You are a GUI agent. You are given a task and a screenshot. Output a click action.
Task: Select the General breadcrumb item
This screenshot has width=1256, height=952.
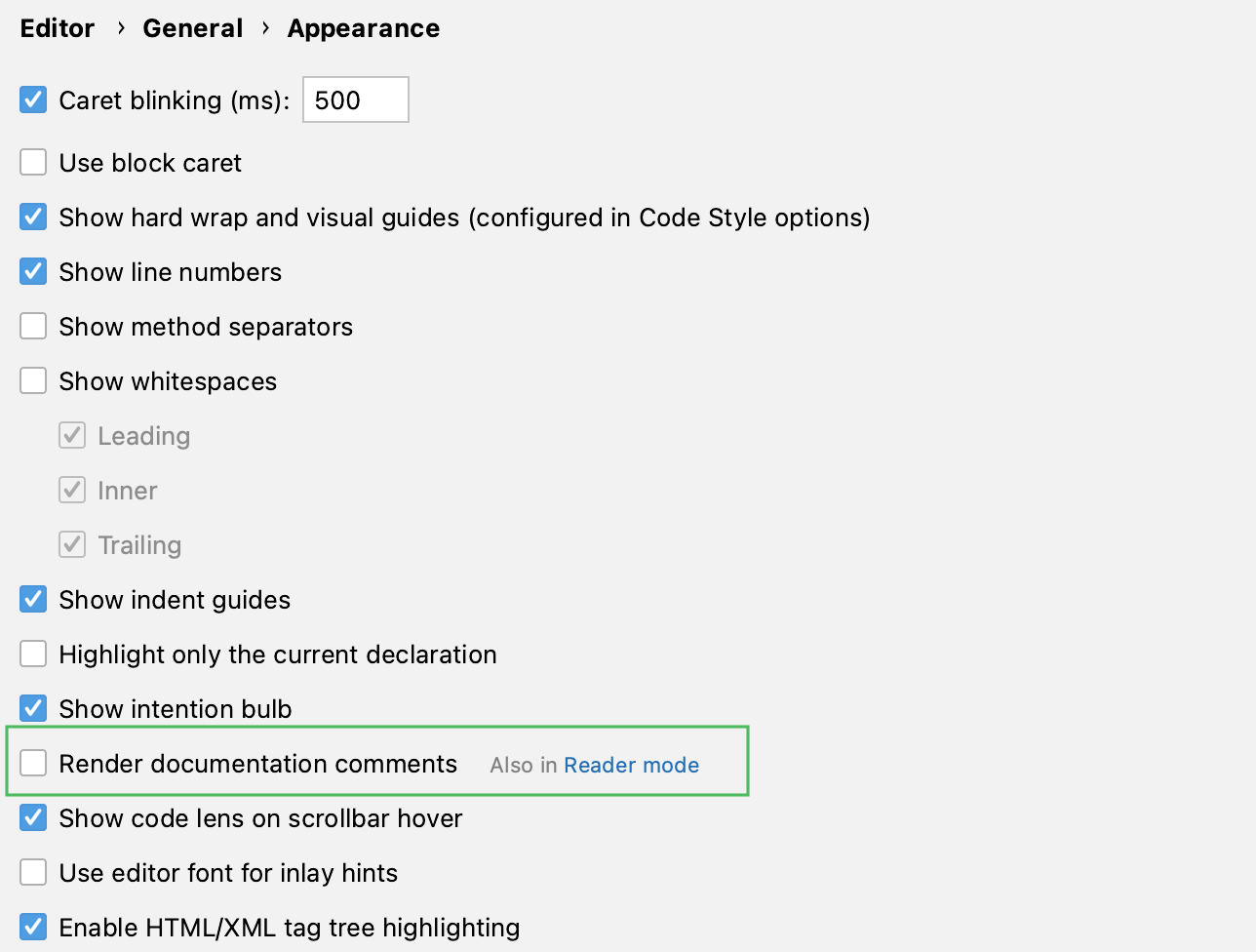pyautogui.click(x=192, y=28)
